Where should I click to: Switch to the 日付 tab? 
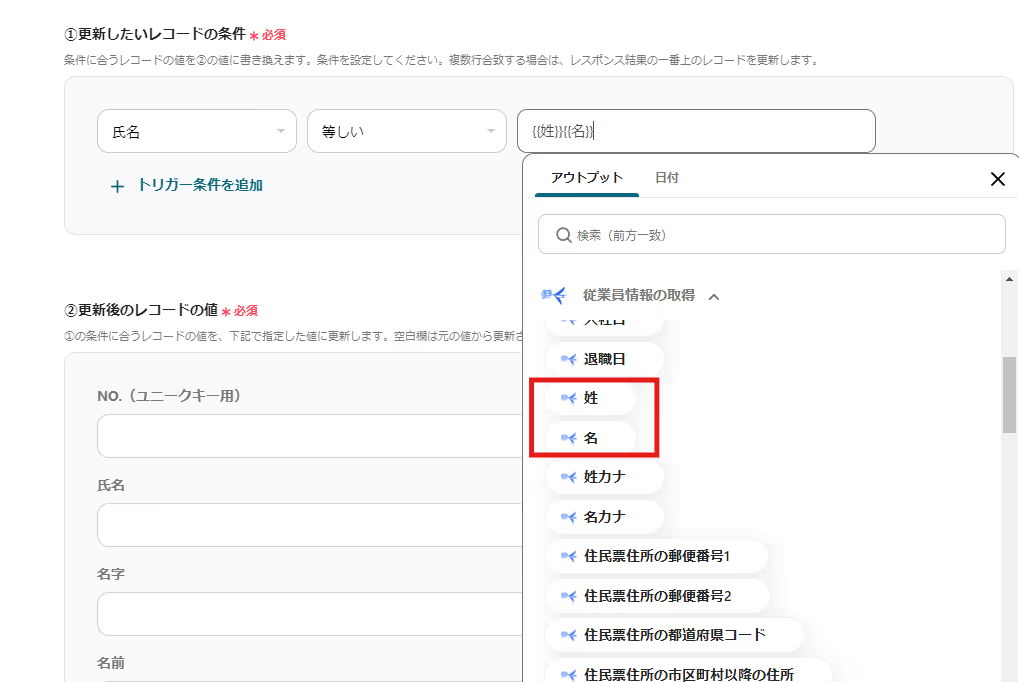click(666, 178)
